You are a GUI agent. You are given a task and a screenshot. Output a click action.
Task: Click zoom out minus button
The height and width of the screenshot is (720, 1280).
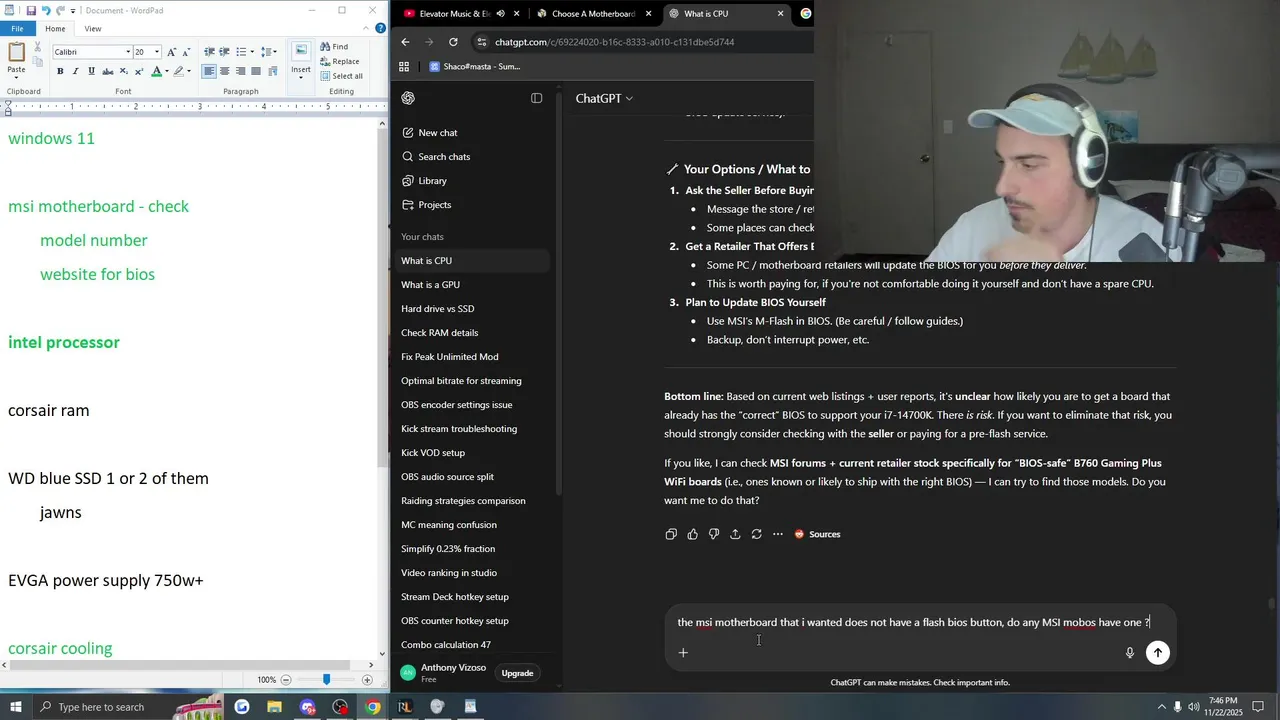(286, 679)
